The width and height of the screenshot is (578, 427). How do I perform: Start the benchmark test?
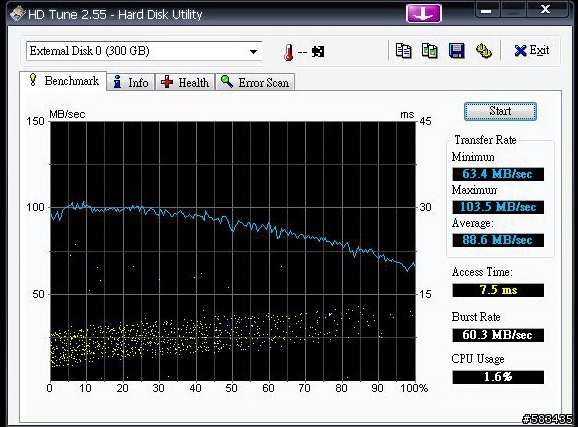coord(500,111)
